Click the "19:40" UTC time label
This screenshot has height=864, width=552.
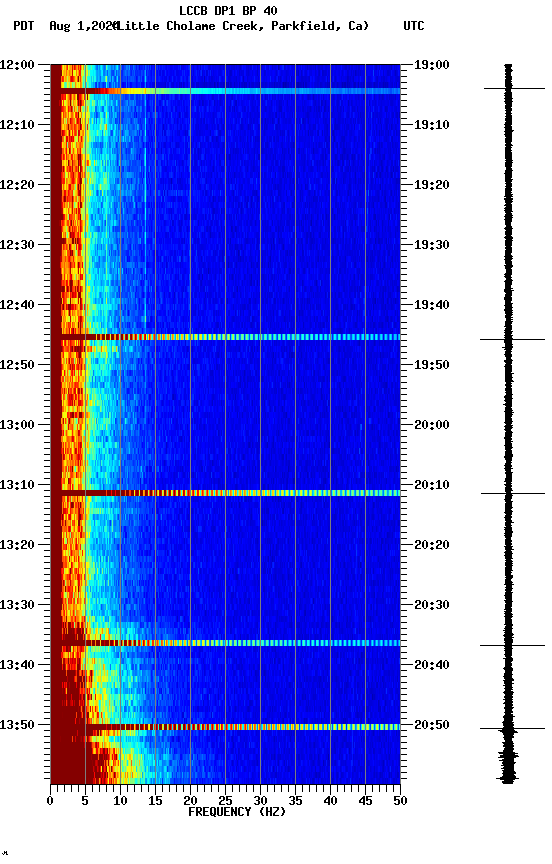click(x=432, y=305)
